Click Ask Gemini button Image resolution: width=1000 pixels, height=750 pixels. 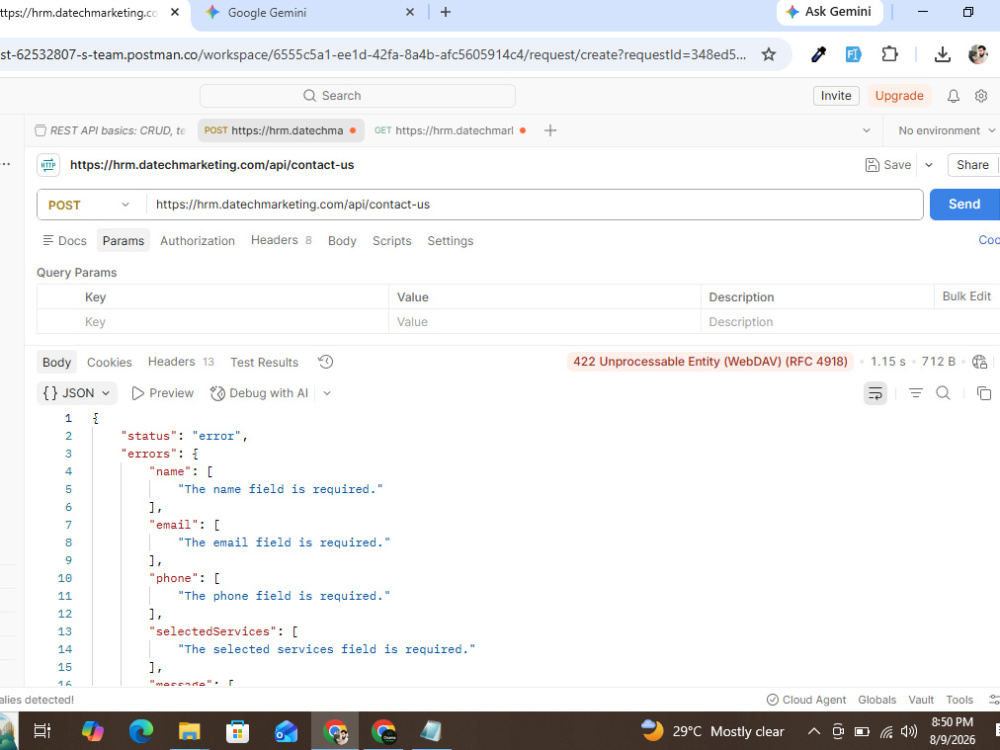[x=829, y=12]
